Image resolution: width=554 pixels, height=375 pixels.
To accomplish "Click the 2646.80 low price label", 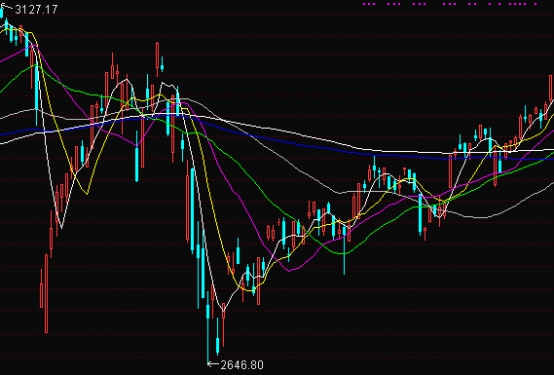I will coord(242,365).
